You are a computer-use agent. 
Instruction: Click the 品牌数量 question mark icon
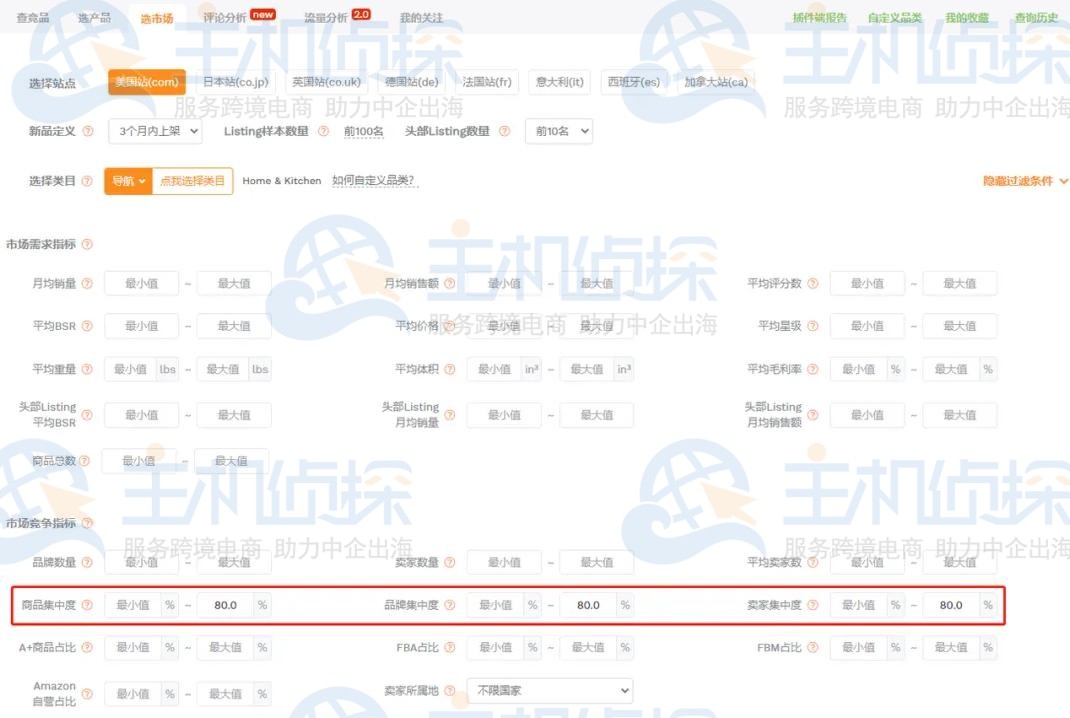coord(87,562)
